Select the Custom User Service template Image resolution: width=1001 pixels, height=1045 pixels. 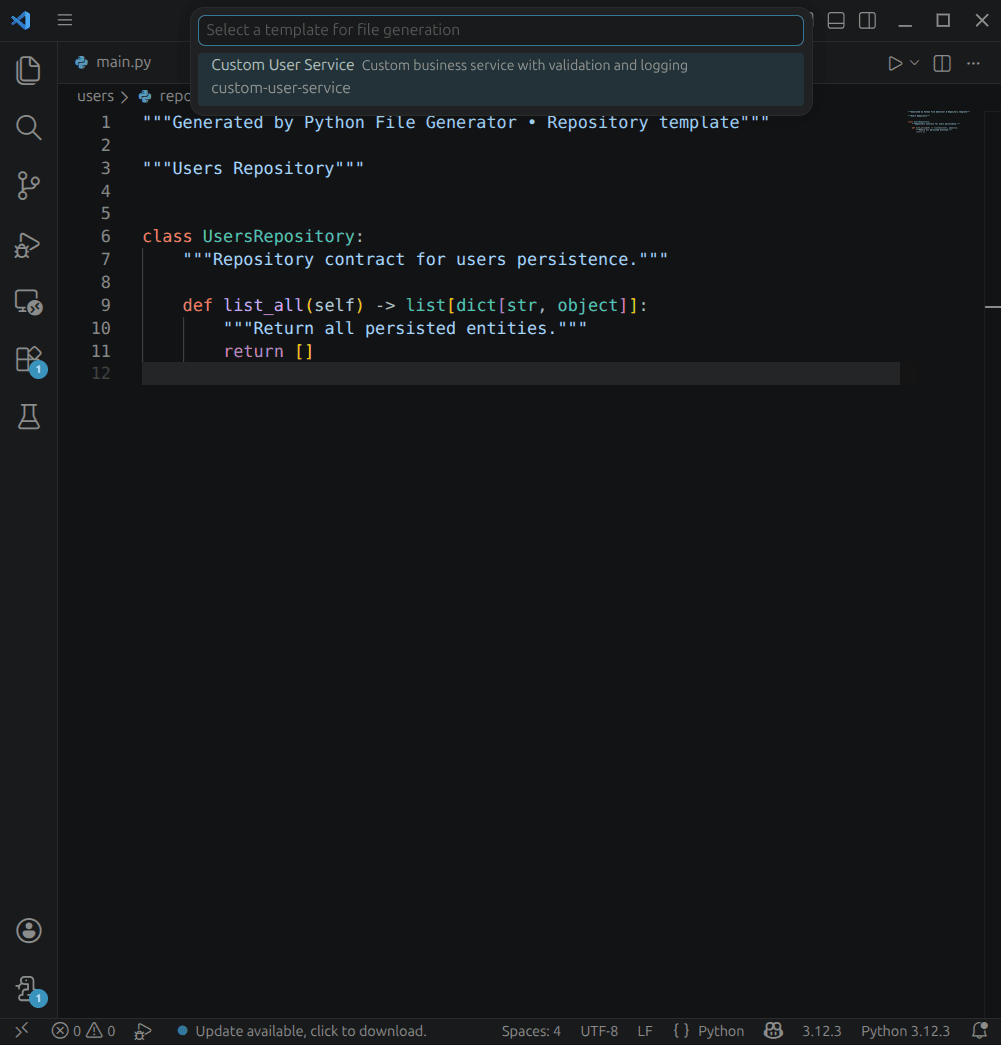coord(500,76)
